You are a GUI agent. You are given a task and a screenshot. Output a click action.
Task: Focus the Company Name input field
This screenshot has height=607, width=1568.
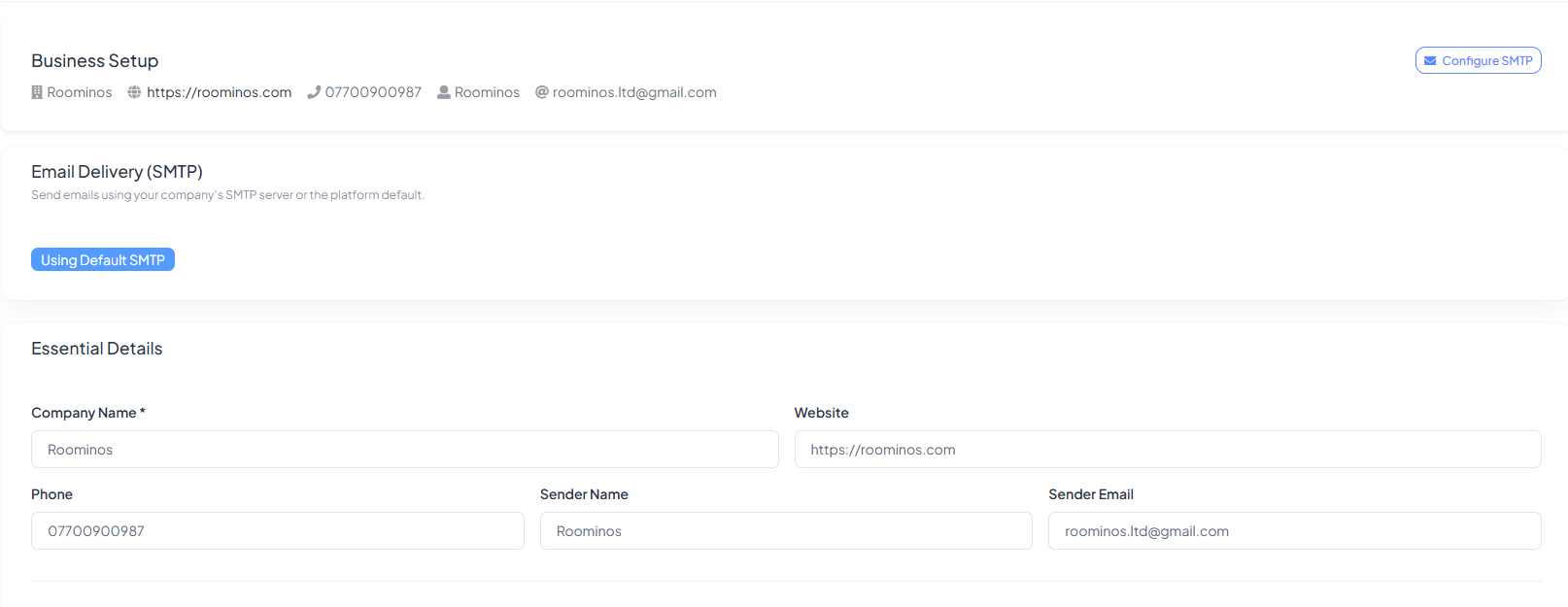tap(404, 450)
